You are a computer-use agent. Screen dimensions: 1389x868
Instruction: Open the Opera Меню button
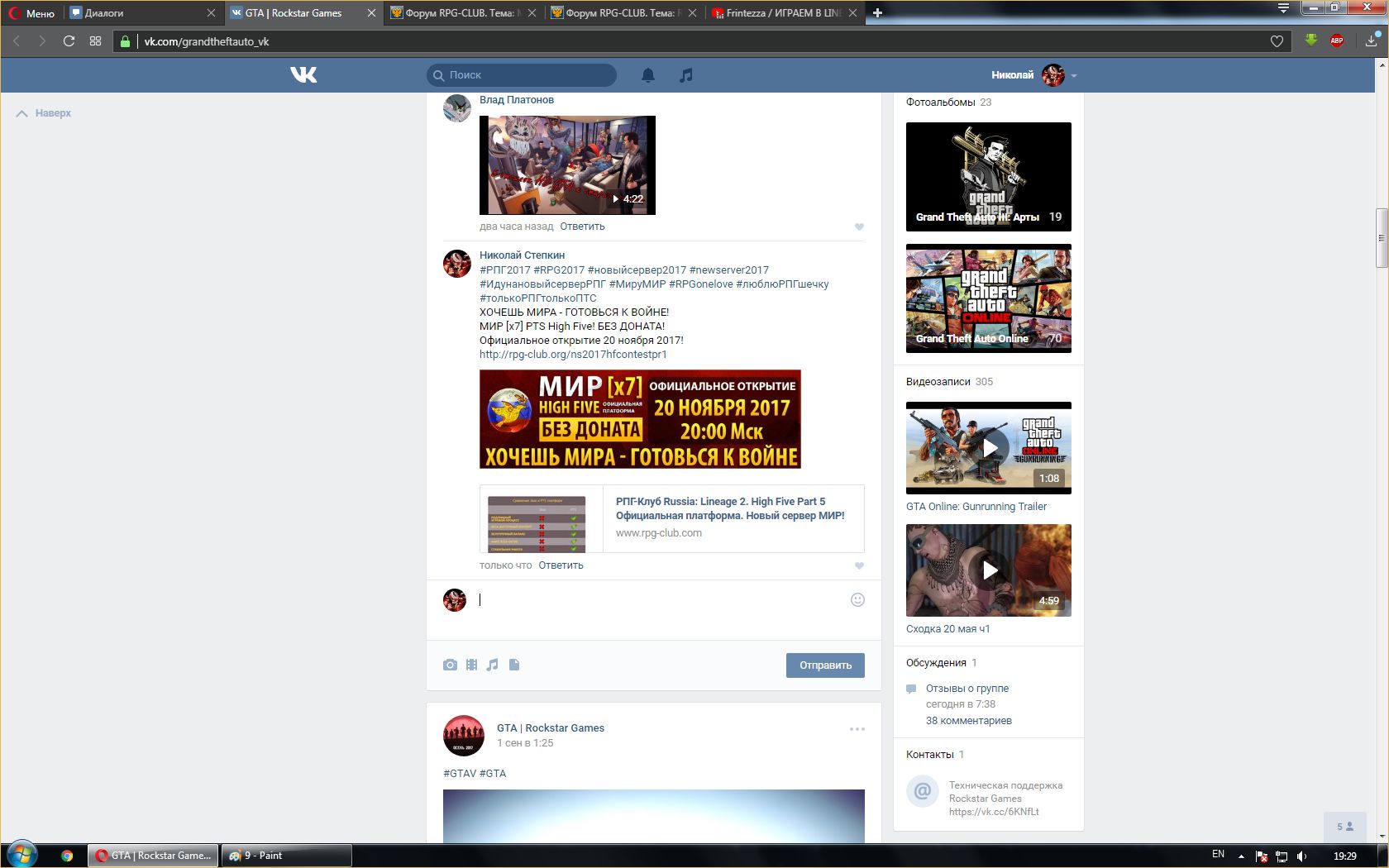31,13
